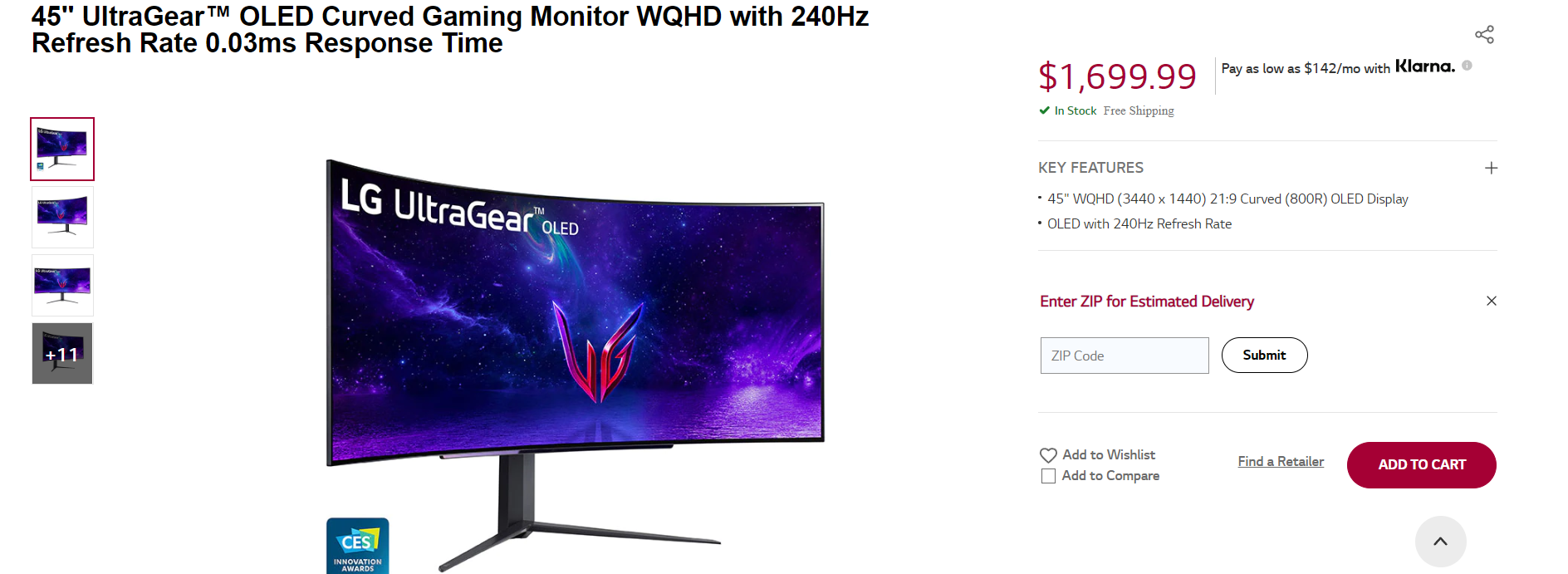Click the share icon above the price

pos(1484,34)
